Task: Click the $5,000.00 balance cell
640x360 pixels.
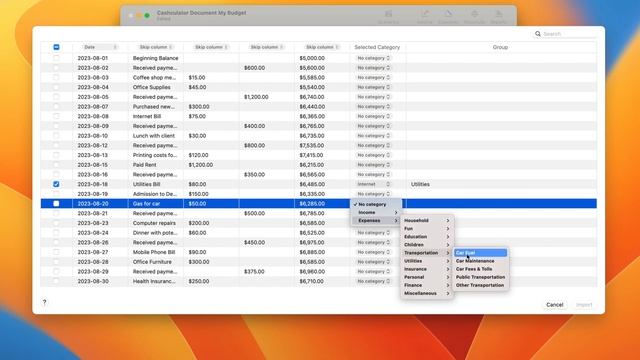Action: coord(312,58)
